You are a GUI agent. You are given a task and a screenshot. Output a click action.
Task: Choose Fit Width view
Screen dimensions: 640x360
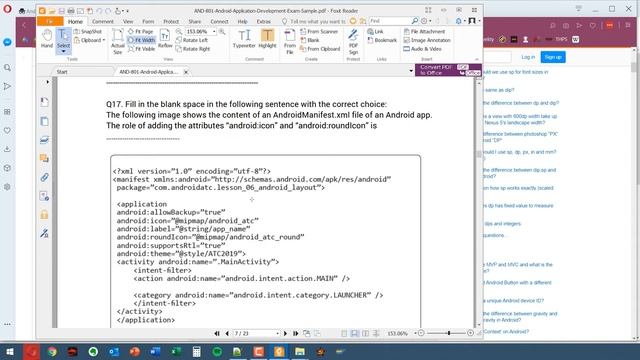(141, 40)
